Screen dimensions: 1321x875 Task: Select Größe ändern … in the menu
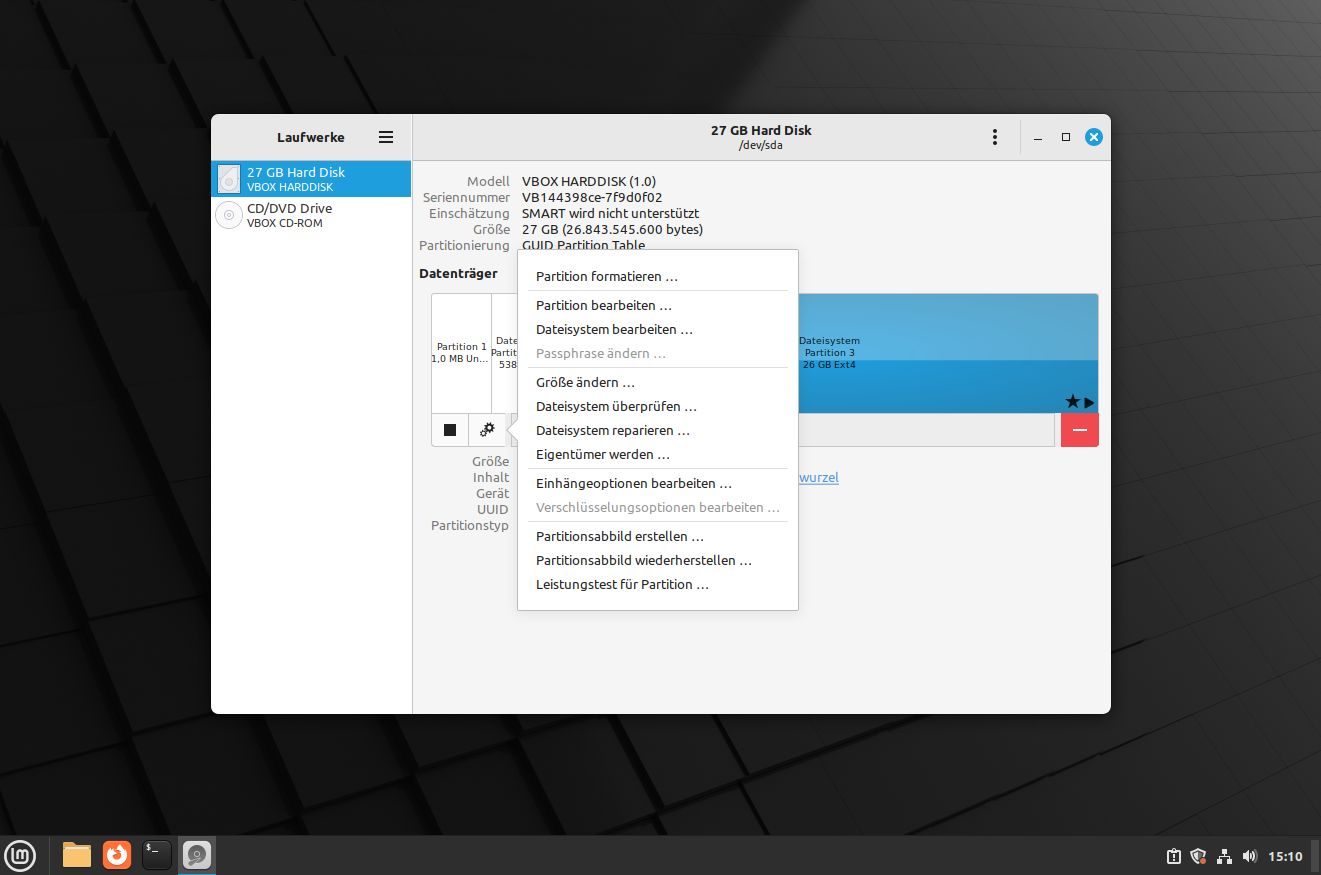[x=658, y=382]
